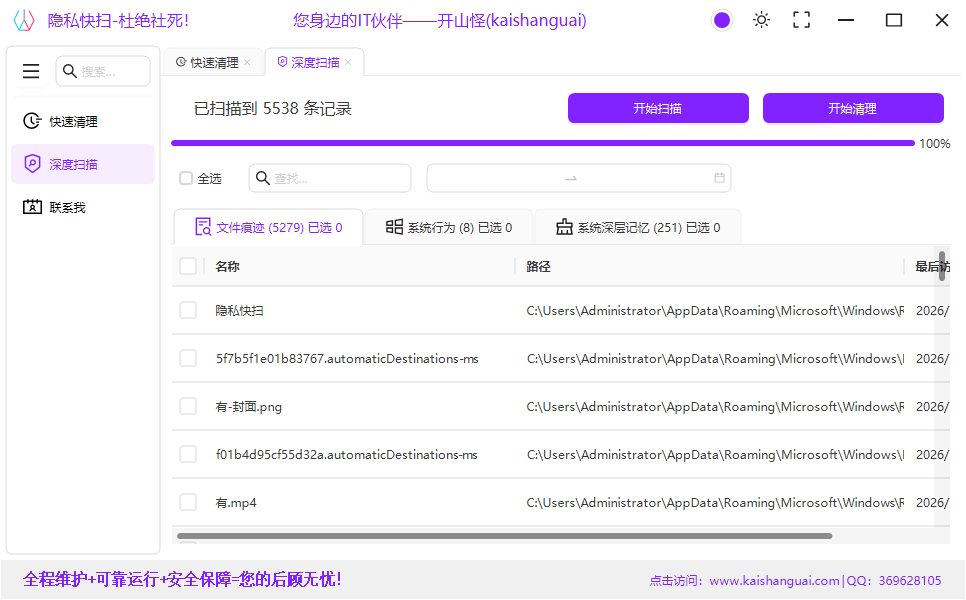Click the 开始扫描 button
Screen dimensions: 966x600
pos(658,108)
